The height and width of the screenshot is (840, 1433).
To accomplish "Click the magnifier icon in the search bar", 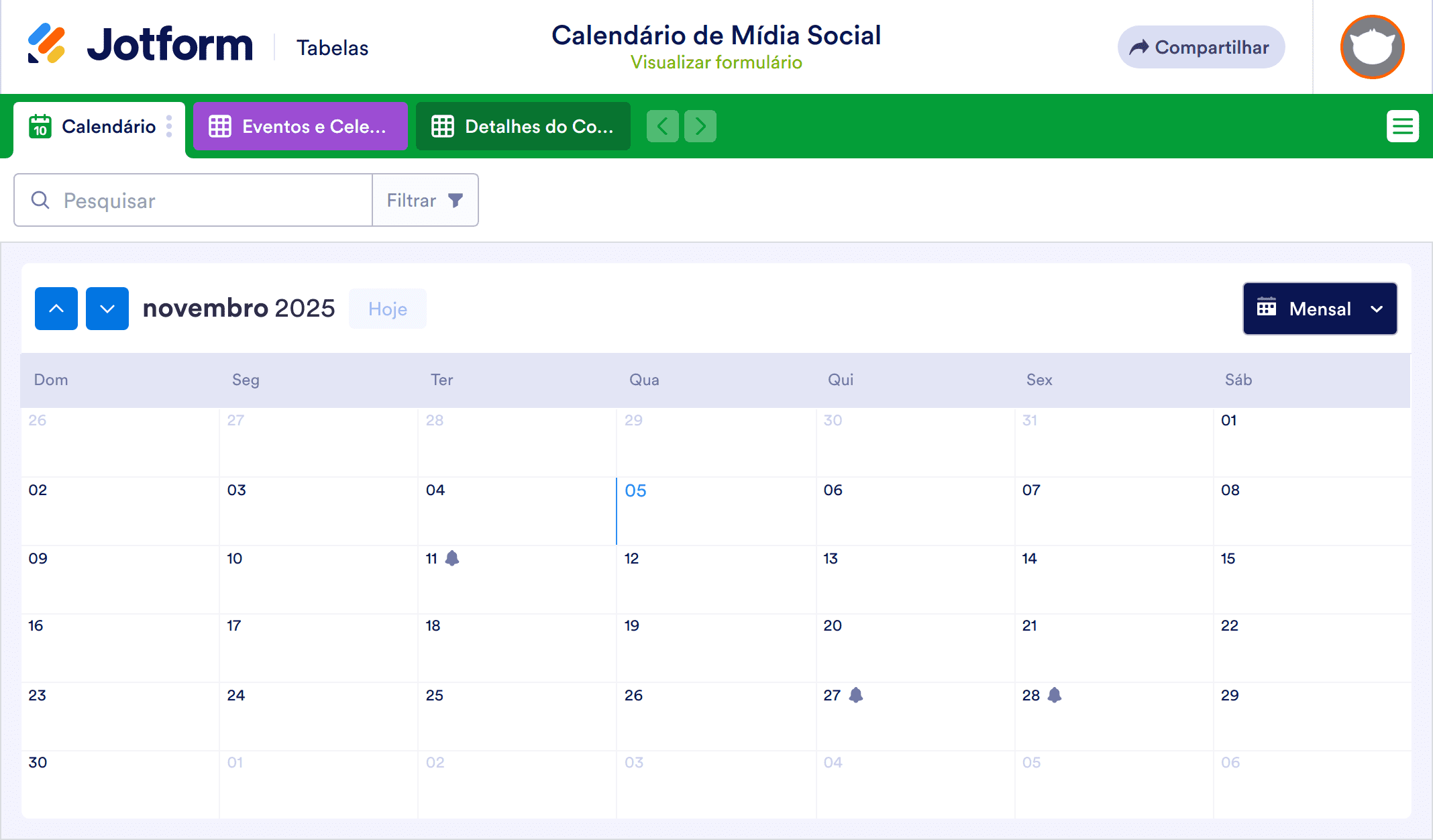I will point(40,200).
